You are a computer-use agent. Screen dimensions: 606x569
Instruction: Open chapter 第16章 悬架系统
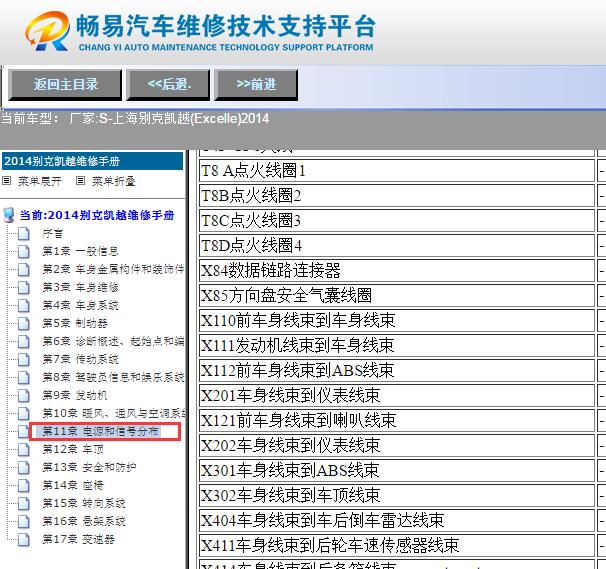coord(84,521)
